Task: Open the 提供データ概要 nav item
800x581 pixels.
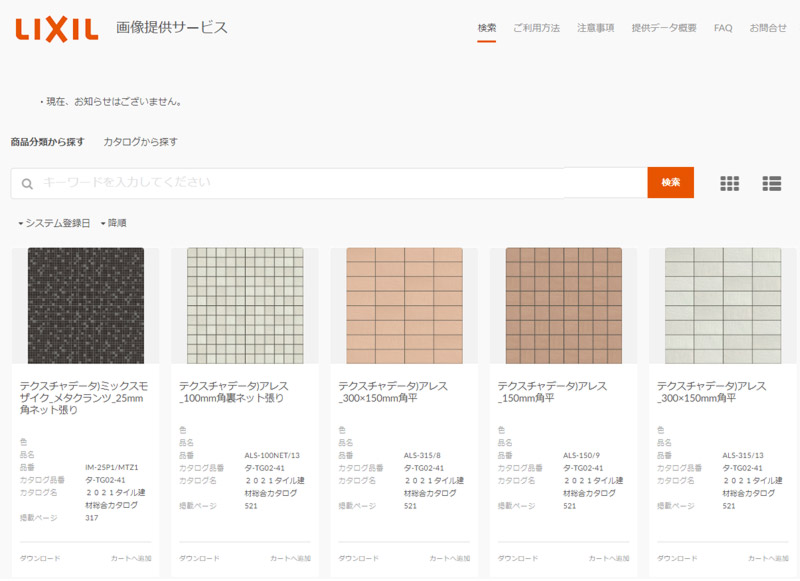Action: tap(664, 28)
